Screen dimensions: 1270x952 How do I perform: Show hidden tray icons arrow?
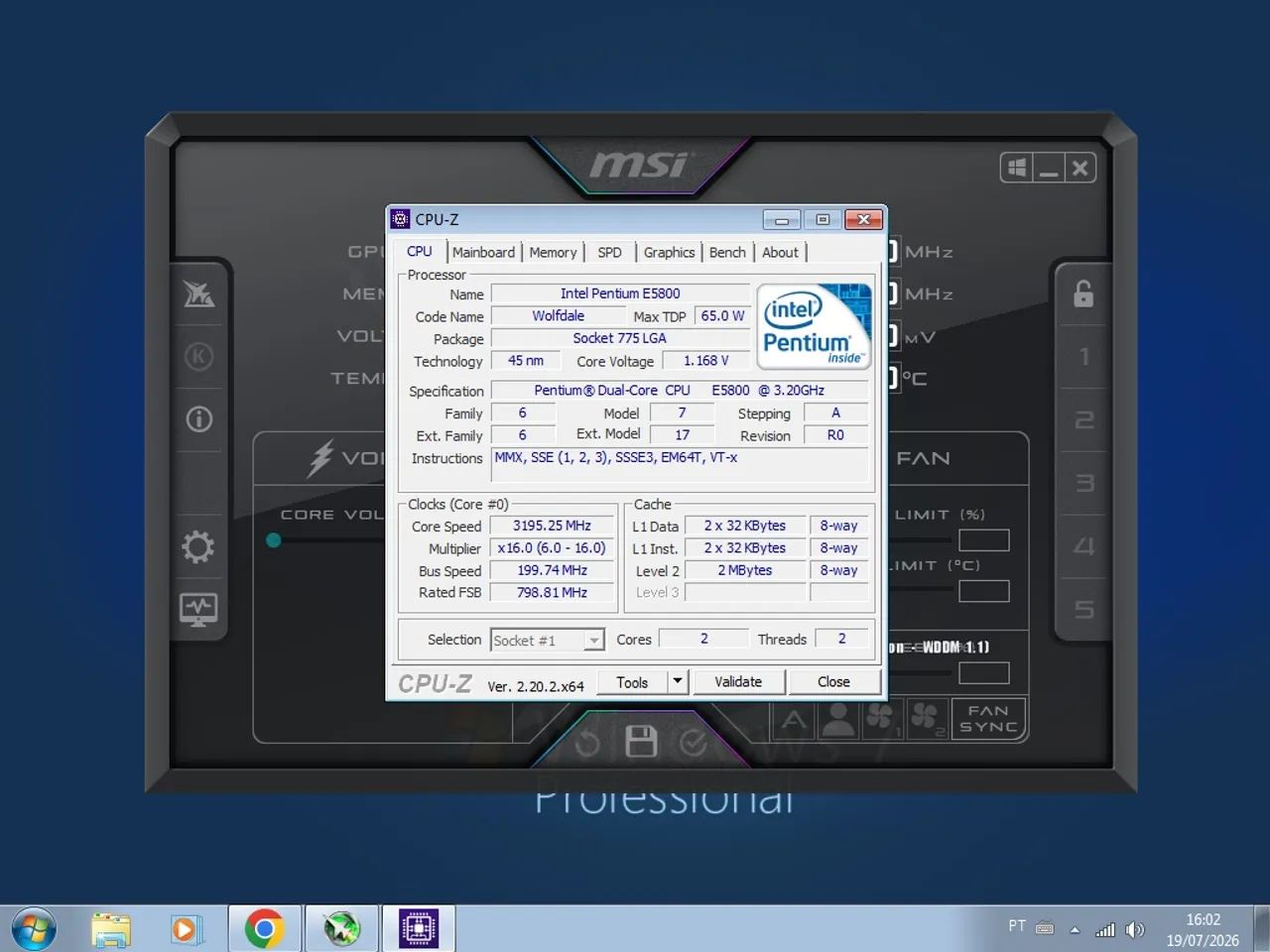[x=1075, y=930]
